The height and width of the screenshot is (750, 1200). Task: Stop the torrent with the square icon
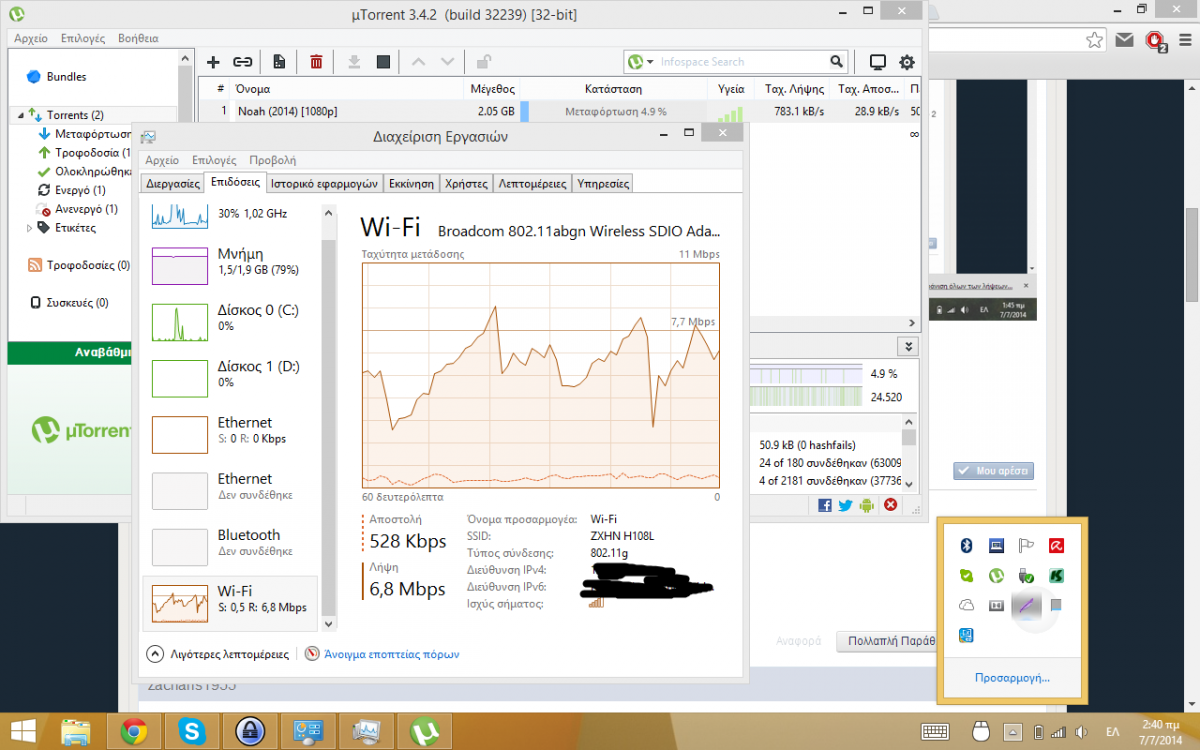coord(382,62)
